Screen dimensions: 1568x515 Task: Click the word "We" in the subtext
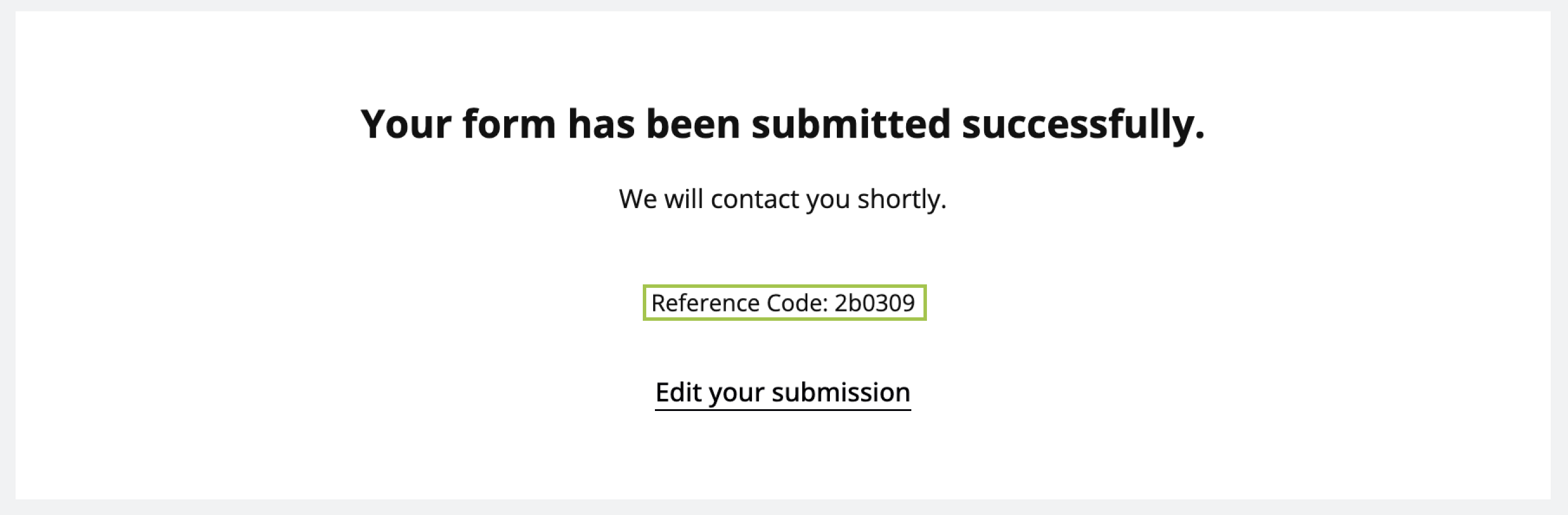tap(637, 199)
